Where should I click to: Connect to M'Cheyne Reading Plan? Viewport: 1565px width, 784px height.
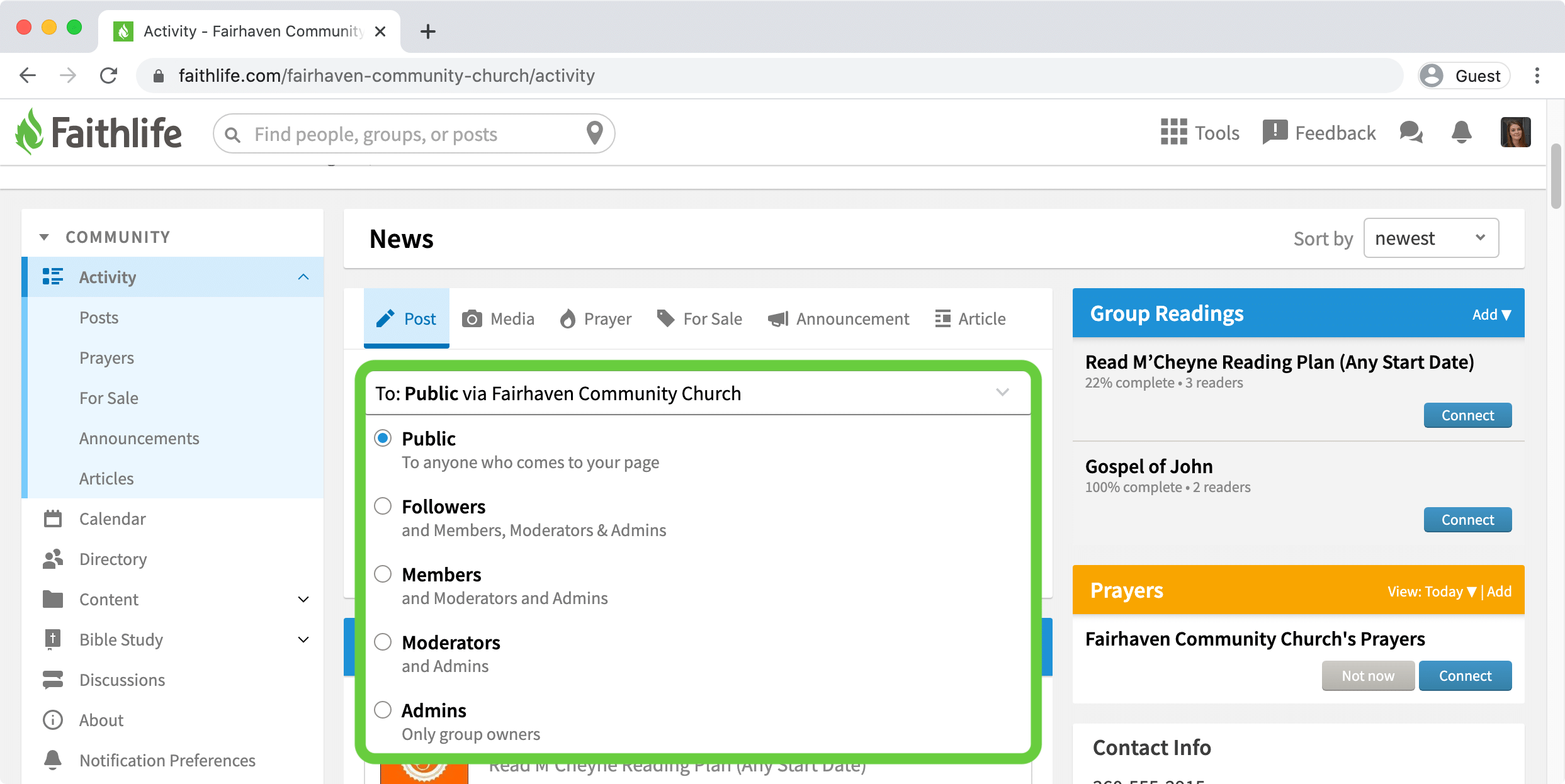click(x=1467, y=415)
